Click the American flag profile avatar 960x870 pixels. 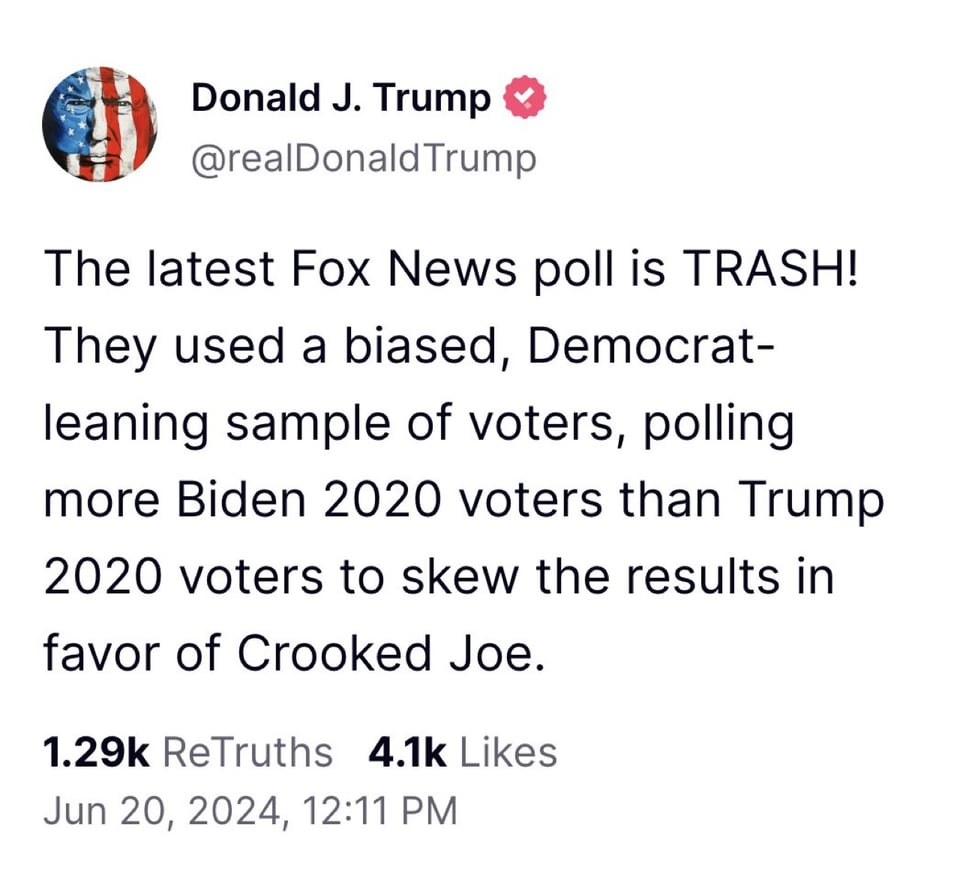pos(100,124)
